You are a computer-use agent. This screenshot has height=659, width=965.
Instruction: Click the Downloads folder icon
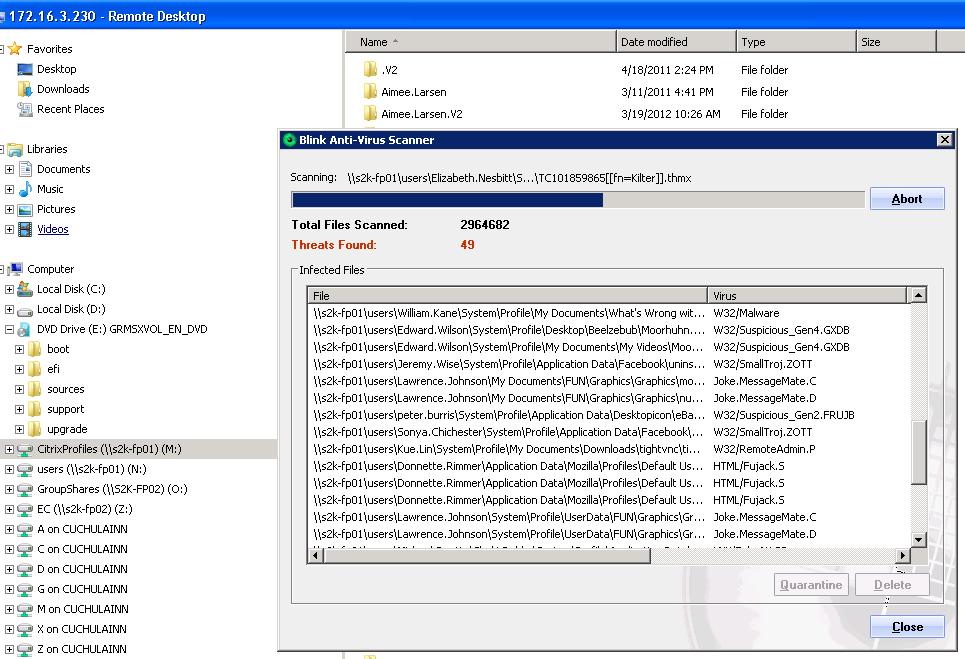tap(25, 89)
